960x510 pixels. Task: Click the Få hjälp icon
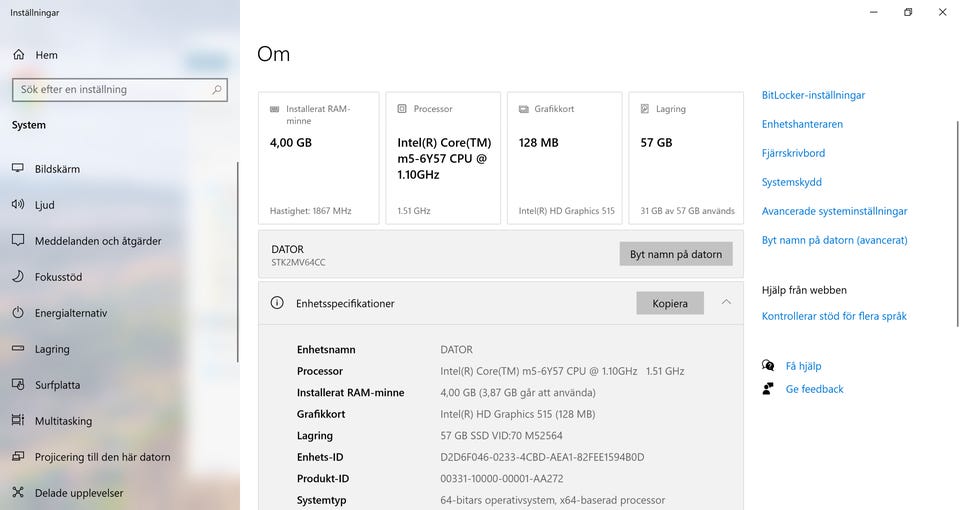coord(768,366)
